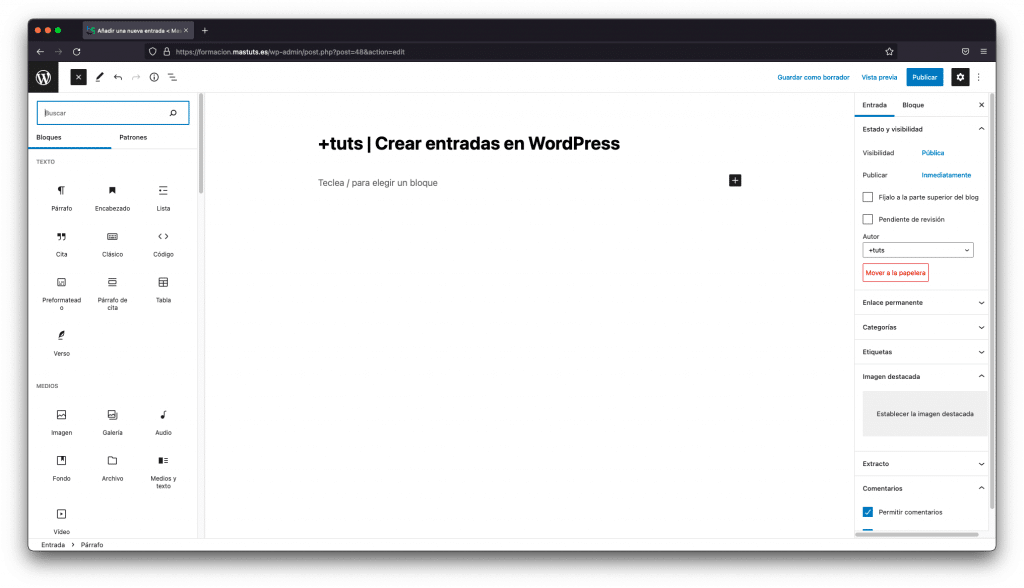The height and width of the screenshot is (588, 1024).
Task: Collapse the Estado y visibilidad section
Action: pos(922,129)
